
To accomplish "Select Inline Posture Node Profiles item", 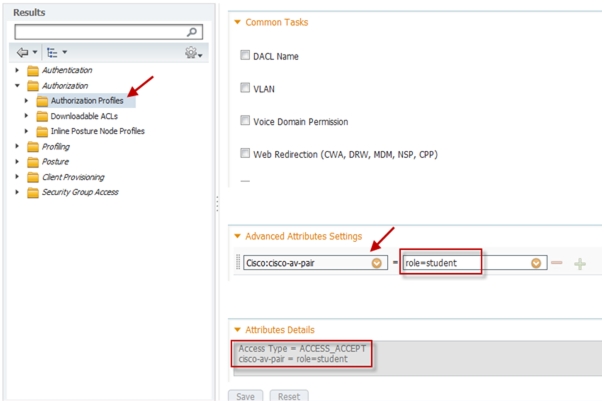I will (x=97, y=131).
